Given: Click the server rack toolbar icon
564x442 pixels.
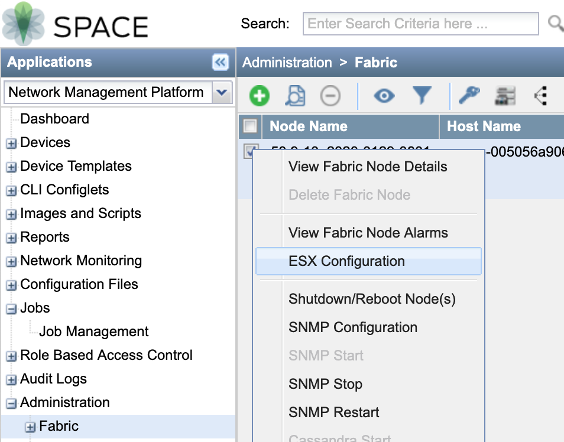Looking at the screenshot, I should pyautogui.click(x=505, y=96).
